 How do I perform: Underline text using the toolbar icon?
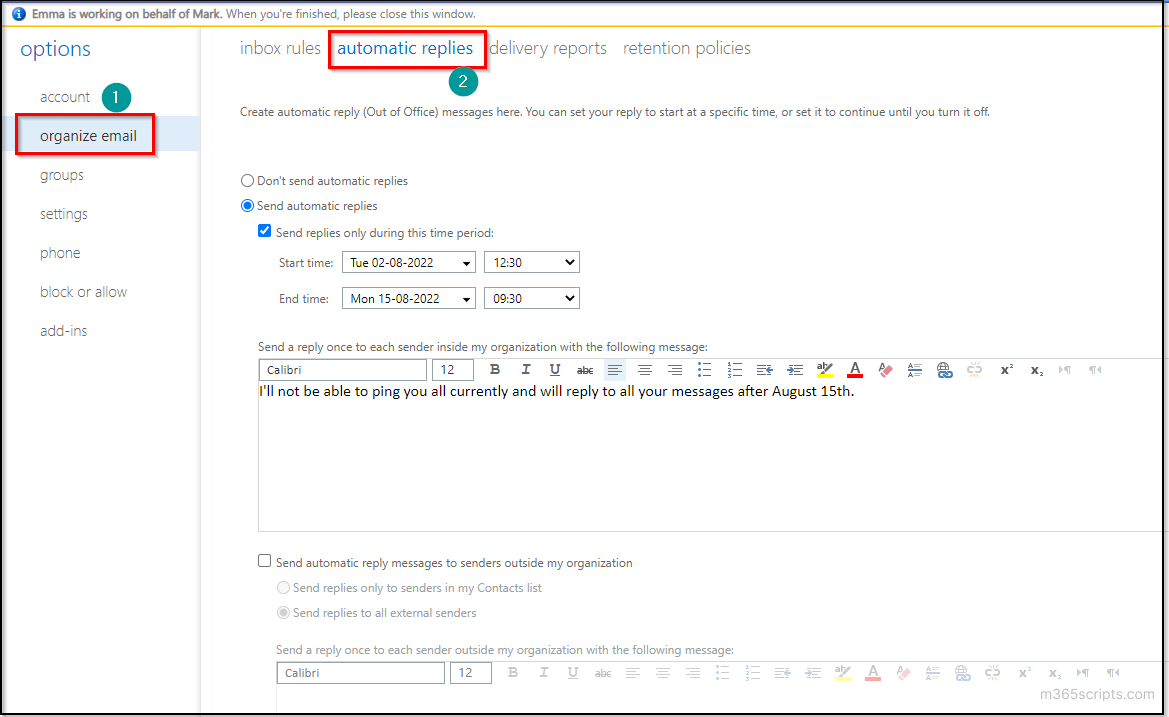pyautogui.click(x=555, y=369)
